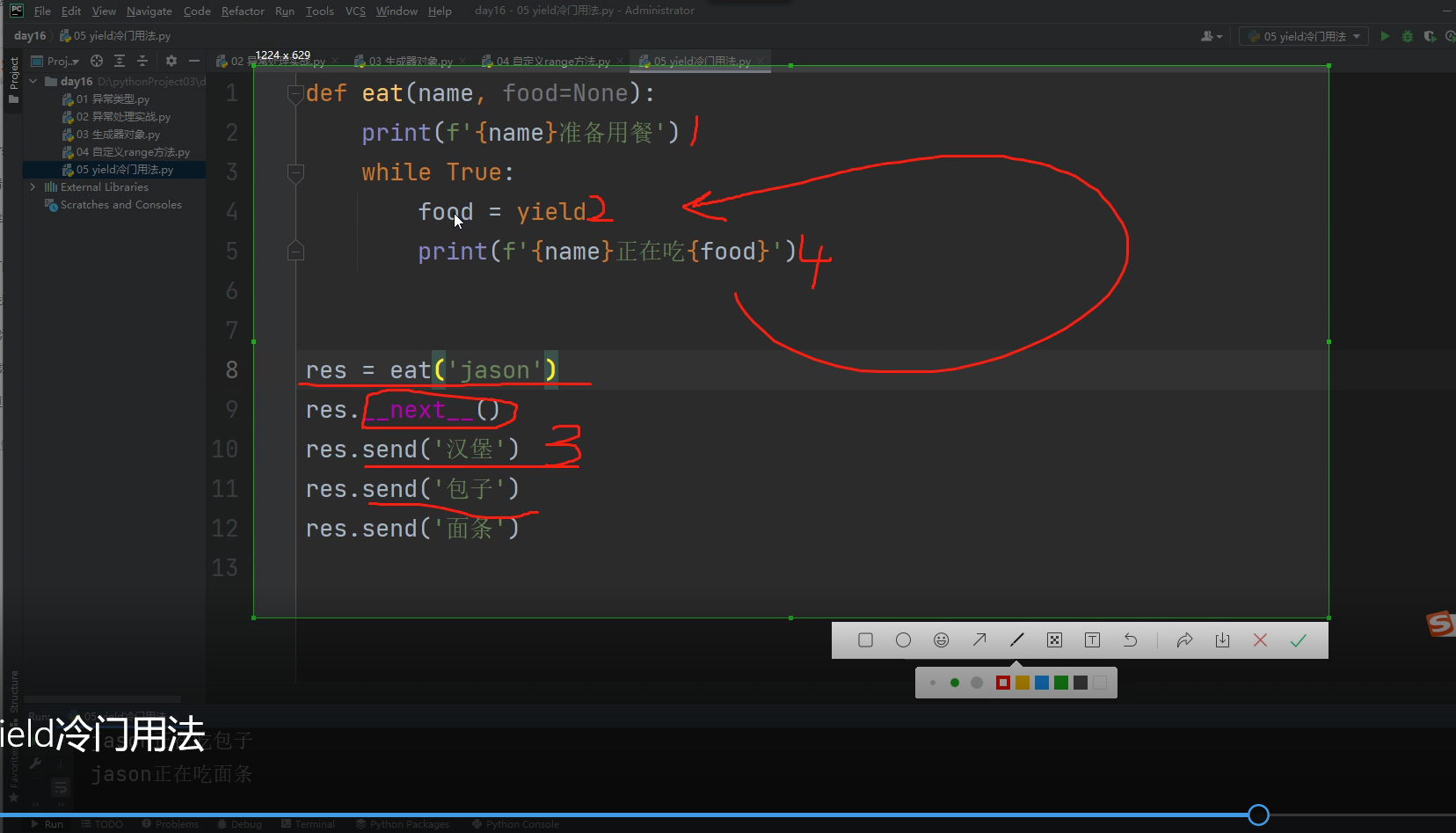Open run configuration dropdown
Viewport: 1456px width, 833px height.
click(x=1304, y=36)
